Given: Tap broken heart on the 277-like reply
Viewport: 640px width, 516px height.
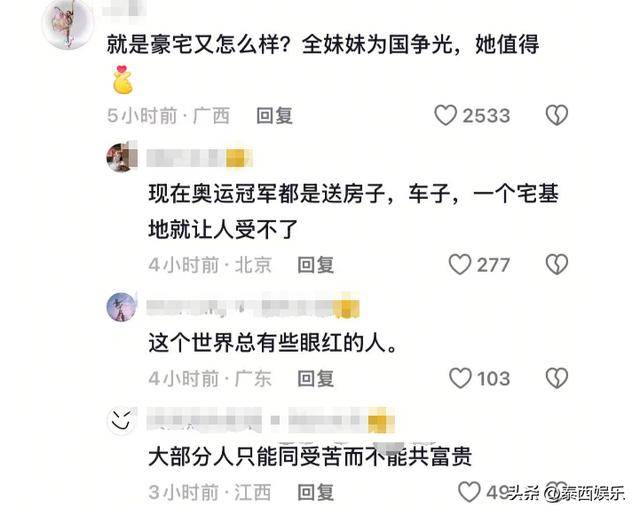Looking at the screenshot, I should click(x=557, y=265).
